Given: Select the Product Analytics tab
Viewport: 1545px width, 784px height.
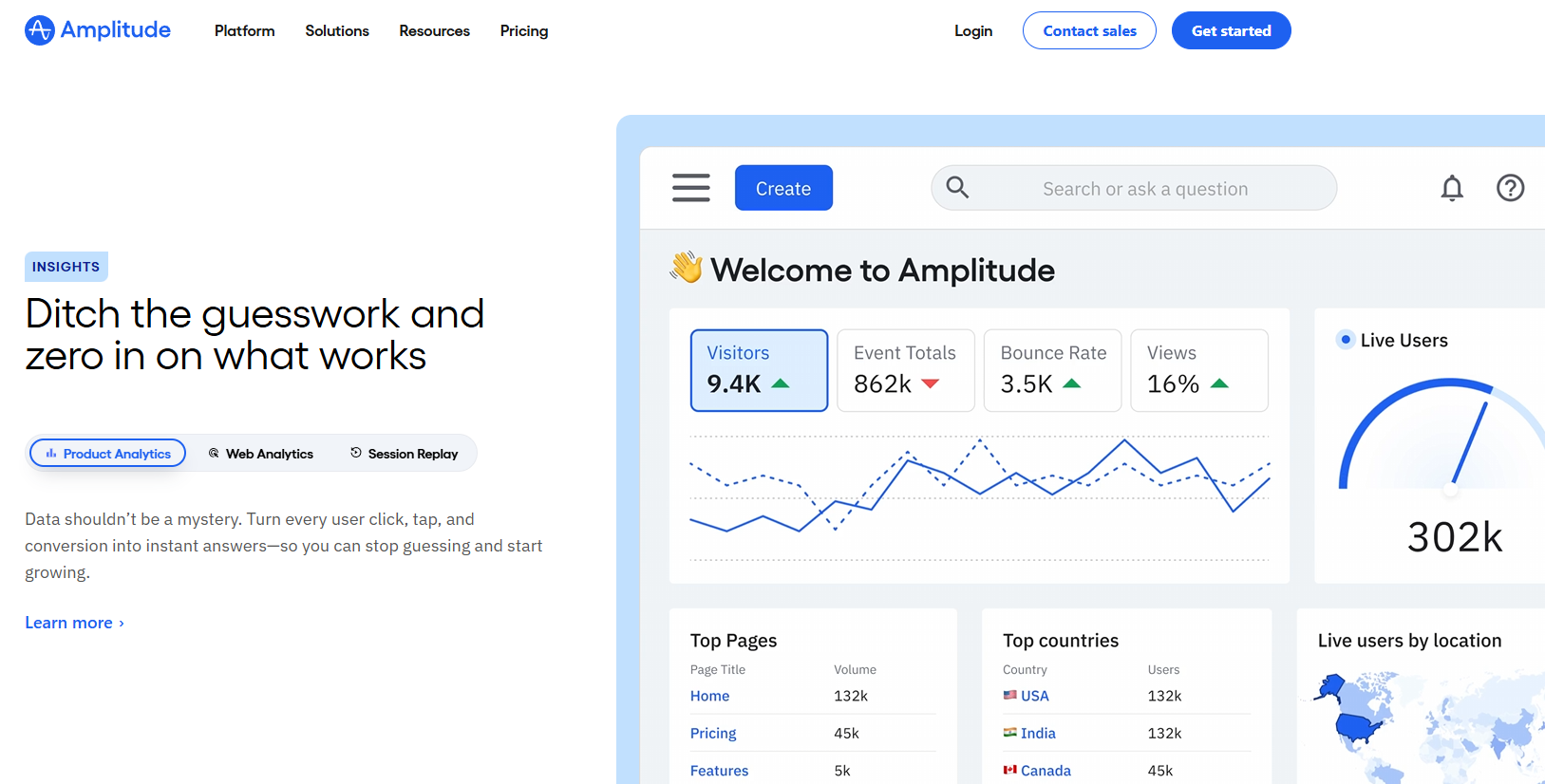Looking at the screenshot, I should [x=108, y=453].
